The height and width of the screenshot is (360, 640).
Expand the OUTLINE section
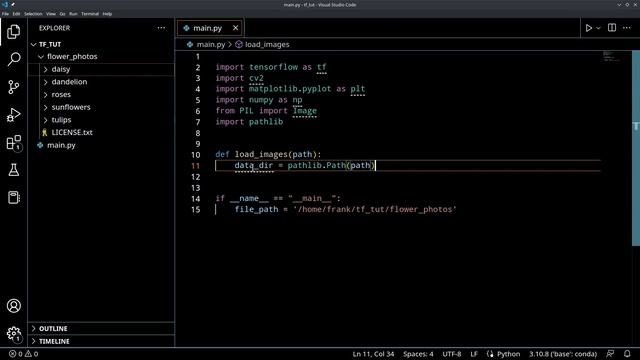[101, 329]
